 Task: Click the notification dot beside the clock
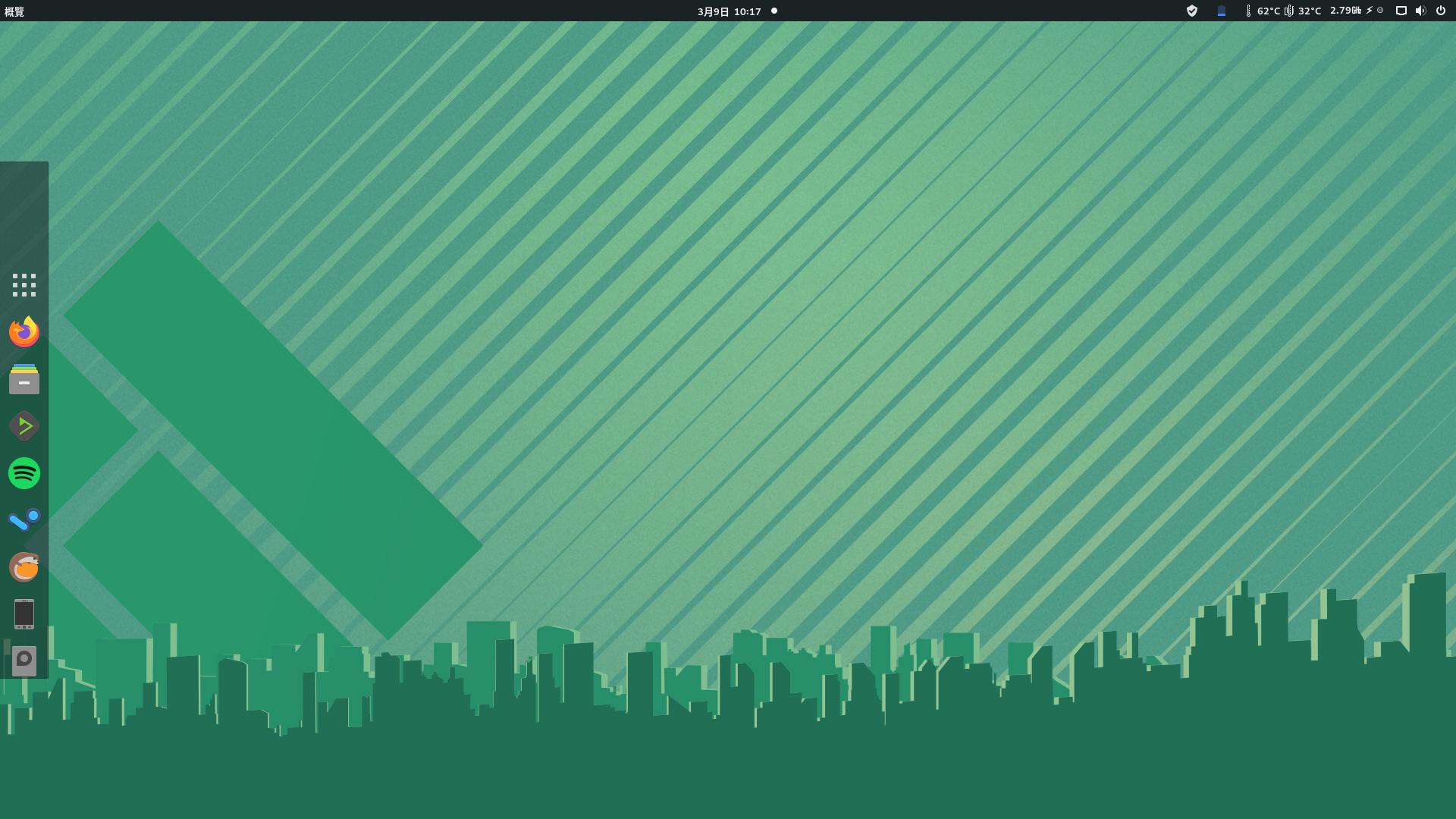coord(774,11)
